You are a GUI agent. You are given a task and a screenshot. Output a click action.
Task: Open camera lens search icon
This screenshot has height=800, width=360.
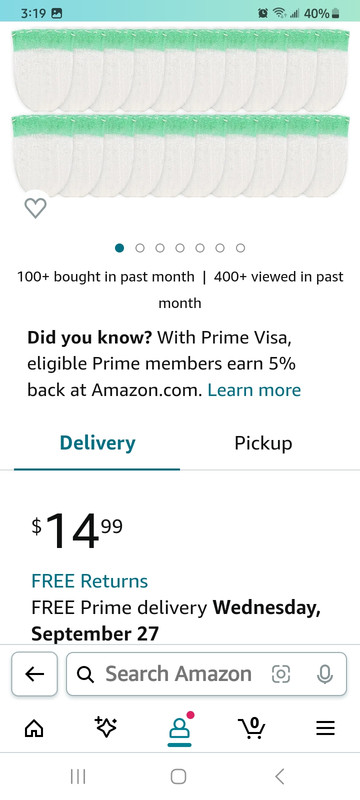coord(281,674)
